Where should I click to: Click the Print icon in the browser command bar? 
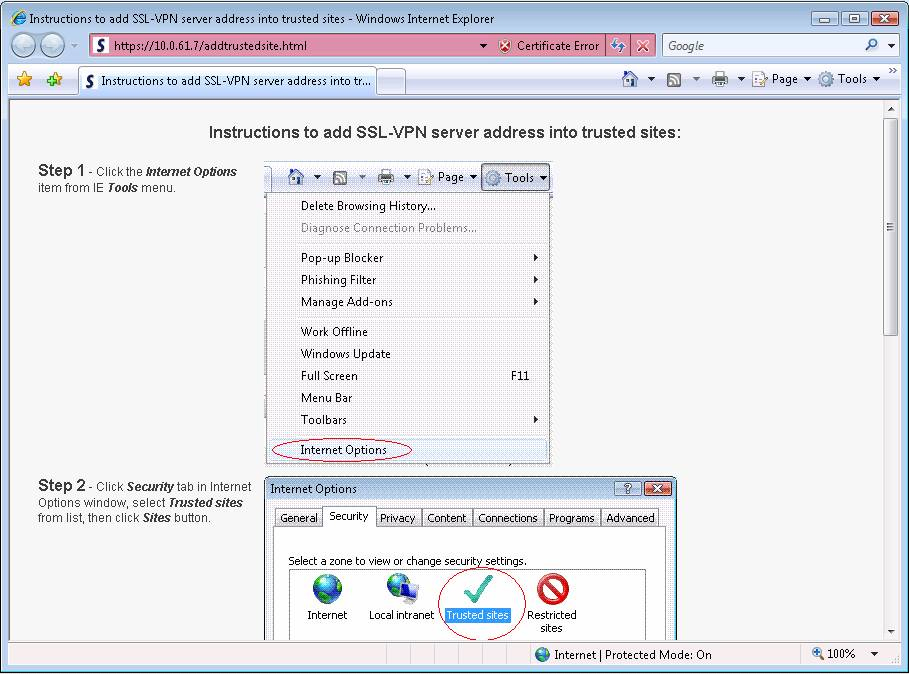tap(720, 80)
